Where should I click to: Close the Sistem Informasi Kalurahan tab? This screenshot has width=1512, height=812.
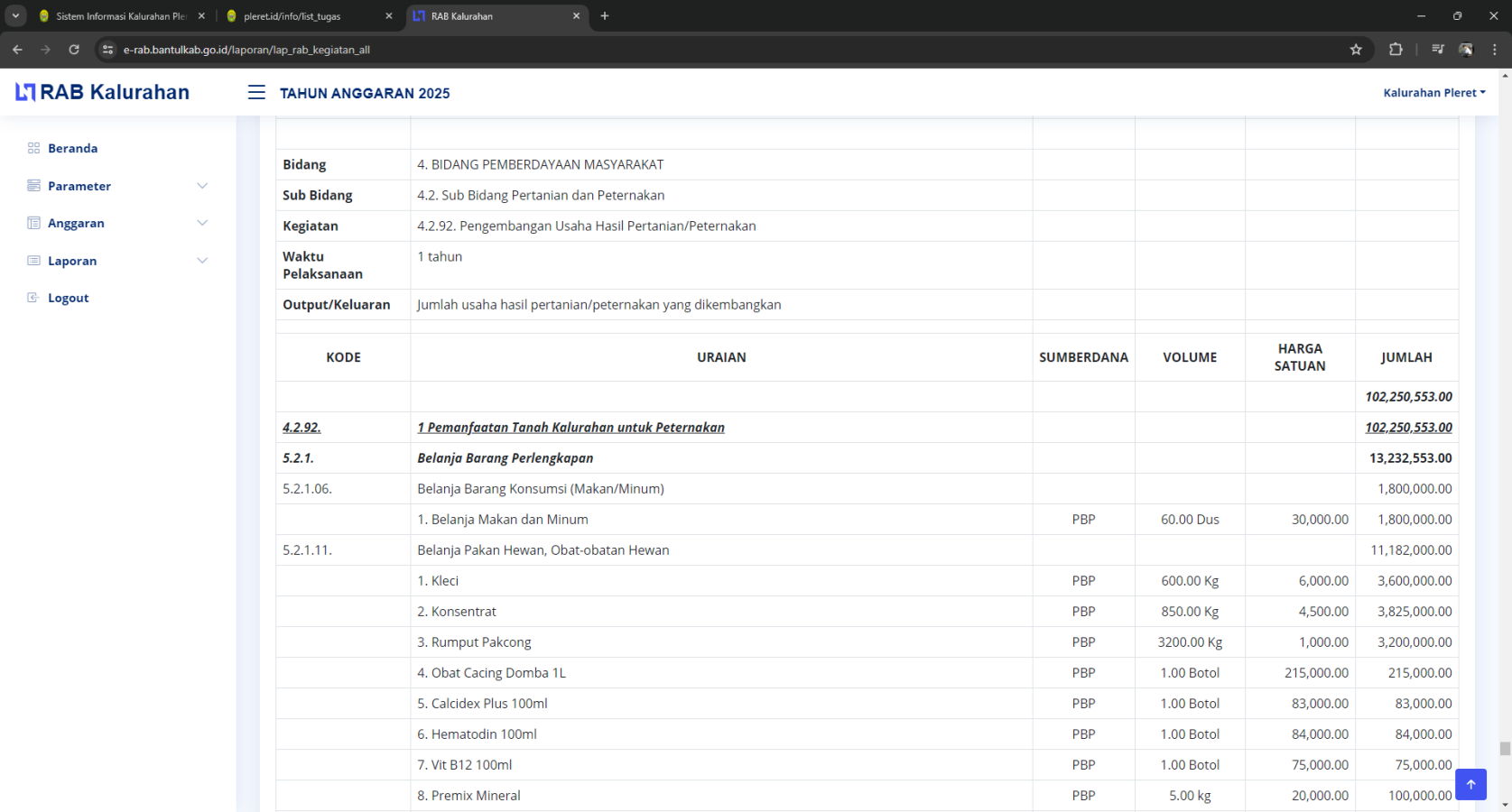pos(201,16)
